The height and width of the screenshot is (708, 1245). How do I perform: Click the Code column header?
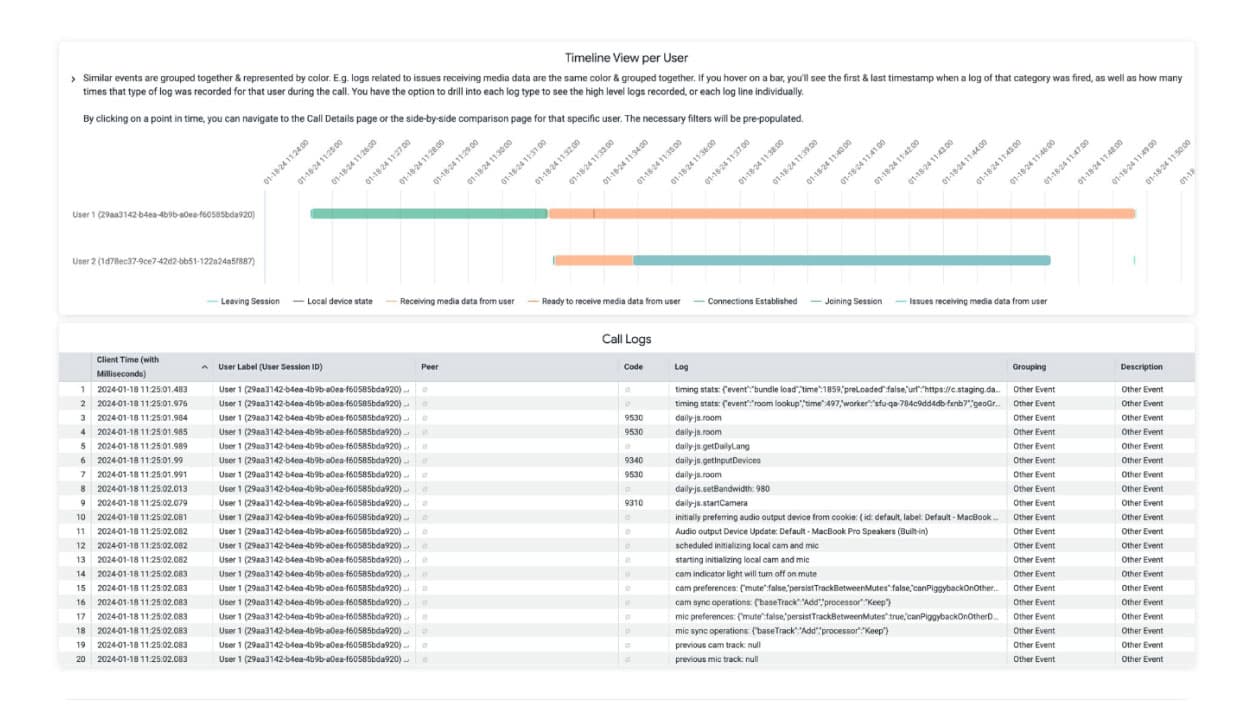click(633, 367)
